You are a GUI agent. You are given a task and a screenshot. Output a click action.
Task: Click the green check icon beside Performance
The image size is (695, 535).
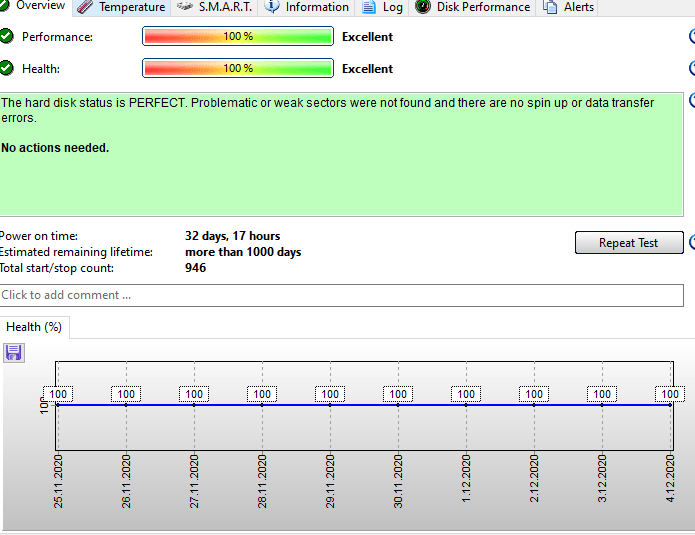6,36
